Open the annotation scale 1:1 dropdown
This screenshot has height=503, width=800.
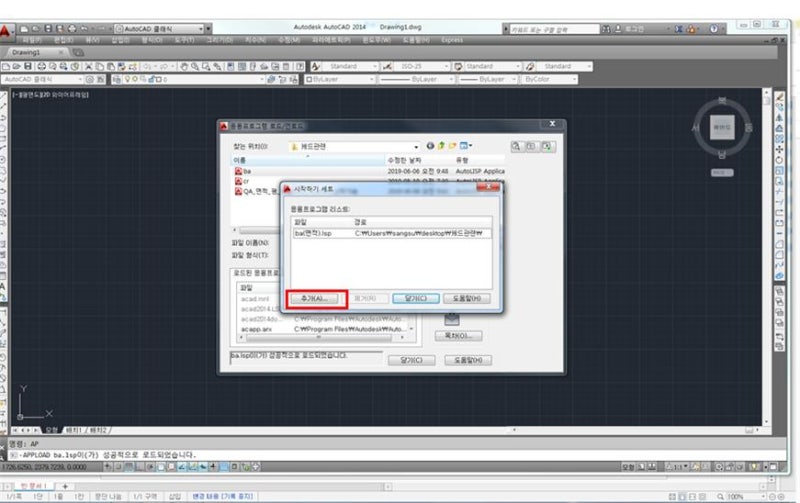(x=677, y=467)
